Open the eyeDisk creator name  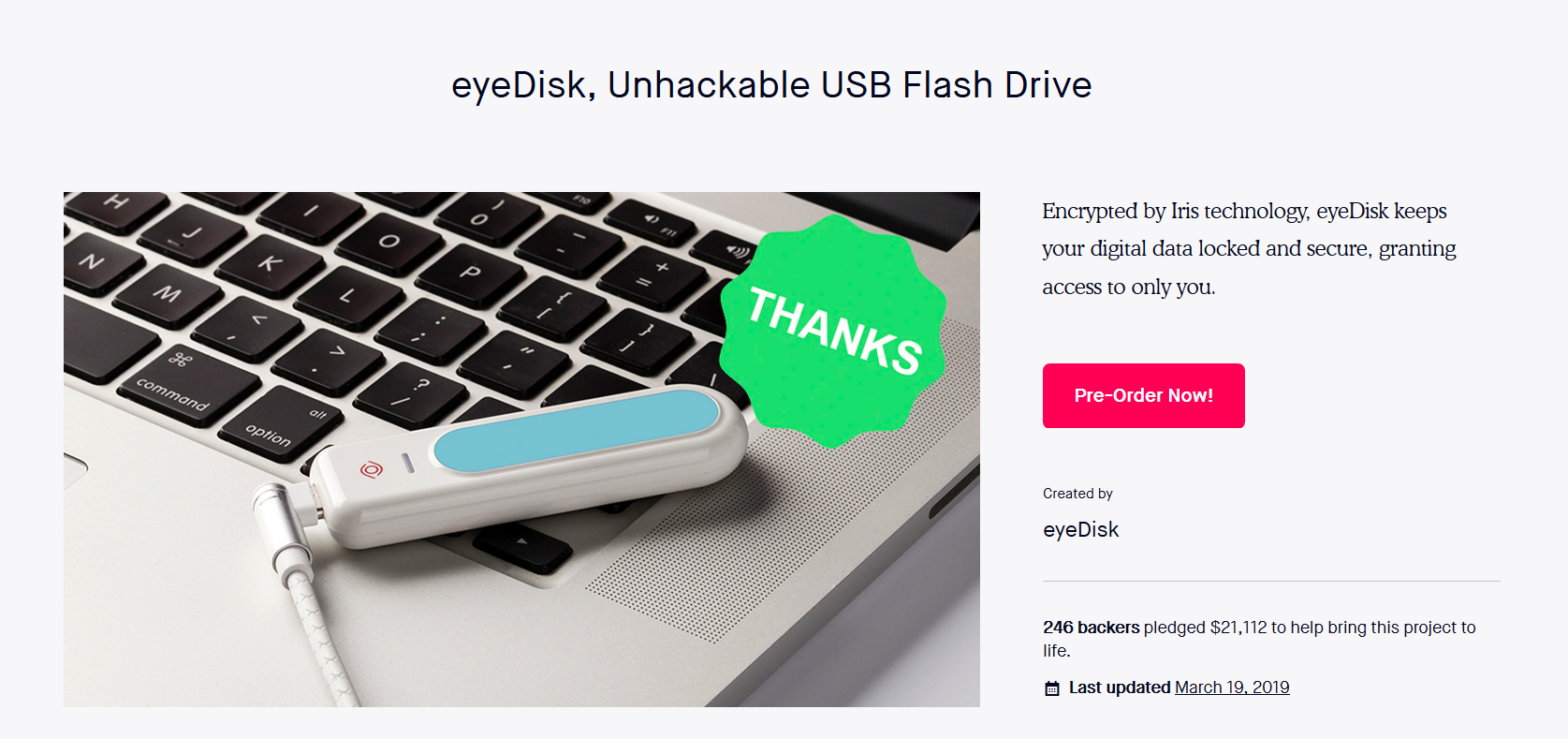1080,529
